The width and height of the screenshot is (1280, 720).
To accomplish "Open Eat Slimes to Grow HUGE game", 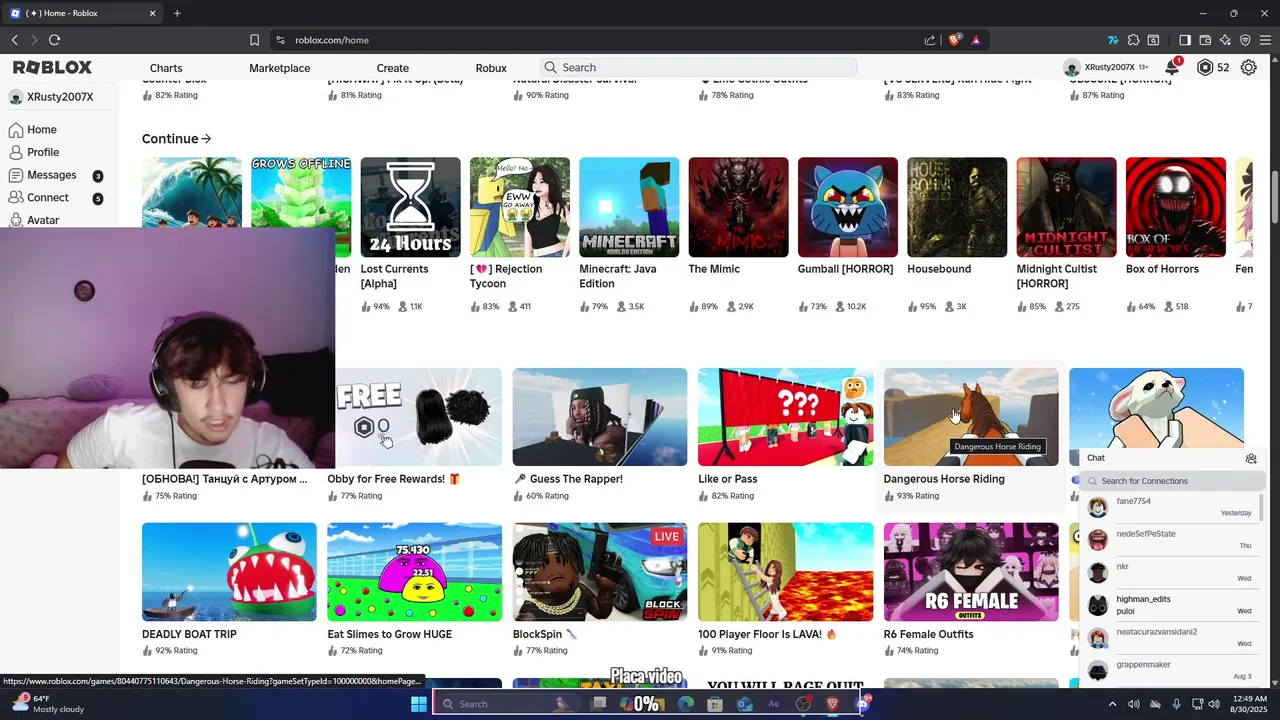I will click(414, 572).
